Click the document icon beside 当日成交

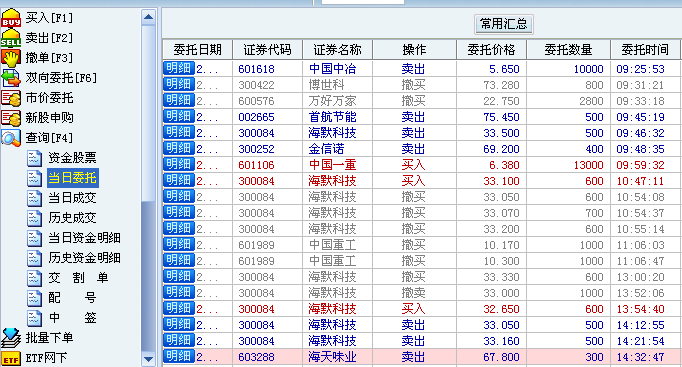click(34, 198)
